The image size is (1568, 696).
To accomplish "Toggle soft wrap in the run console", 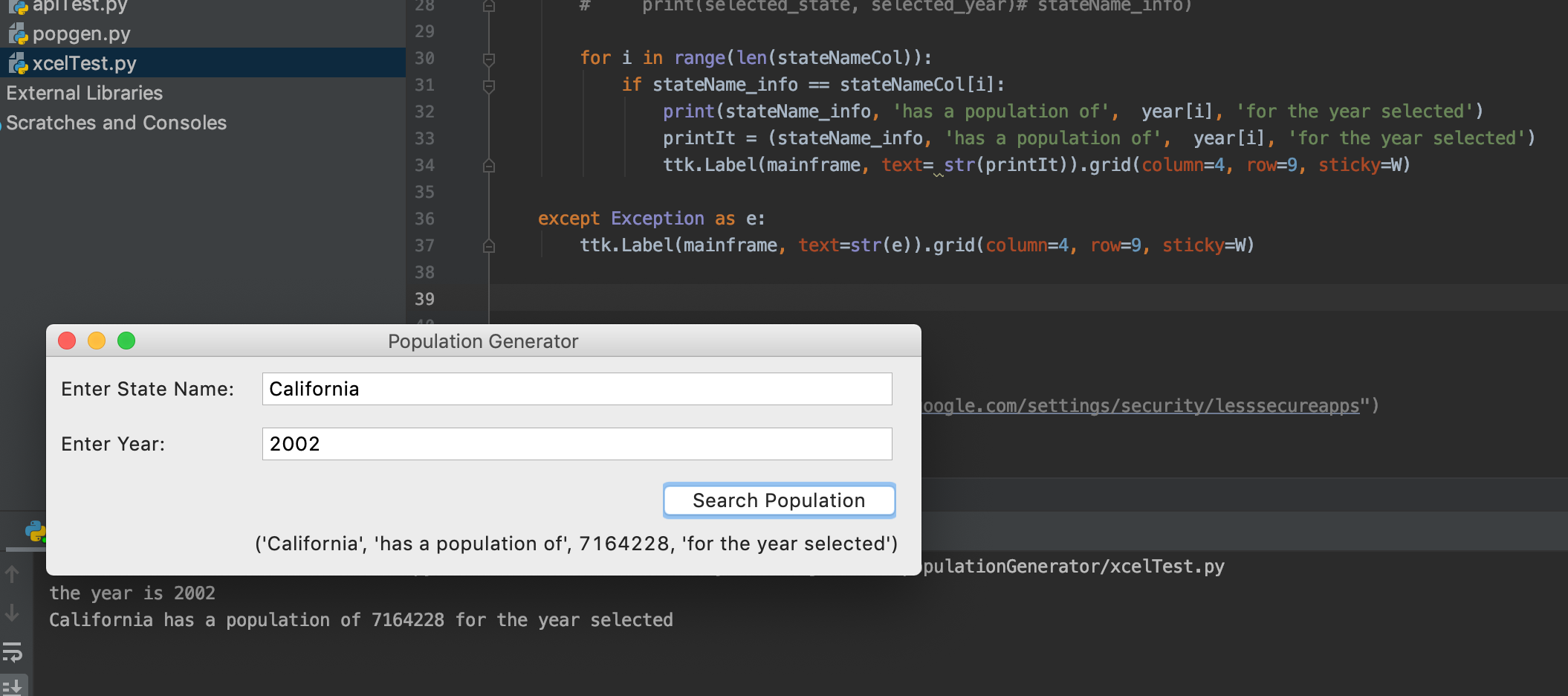I will 12,654.
